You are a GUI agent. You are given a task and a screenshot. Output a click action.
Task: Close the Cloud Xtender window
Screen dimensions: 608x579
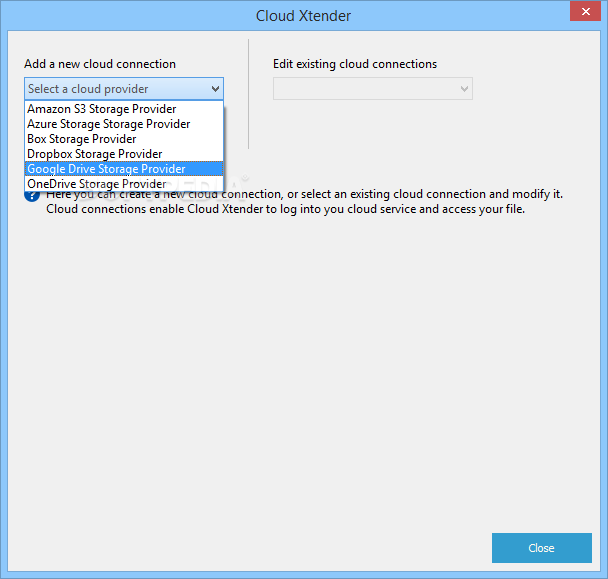coord(585,12)
